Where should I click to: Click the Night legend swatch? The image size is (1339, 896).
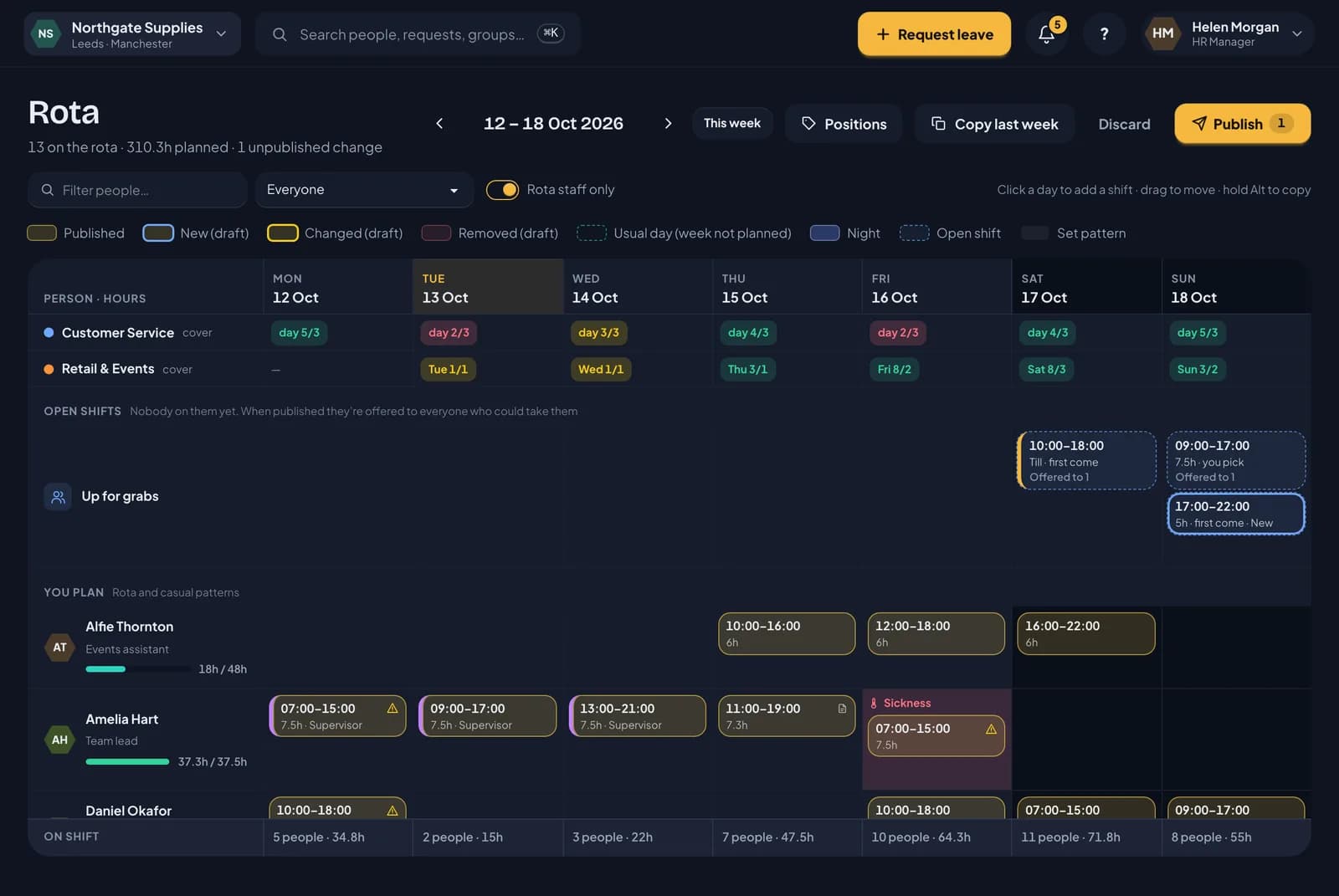[x=824, y=233]
